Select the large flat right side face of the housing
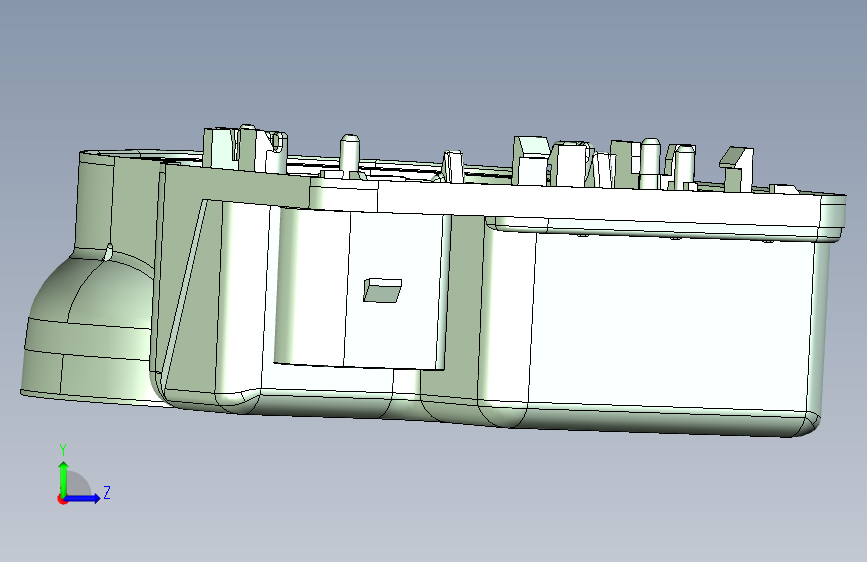This screenshot has height=562, width=867. 669,322
